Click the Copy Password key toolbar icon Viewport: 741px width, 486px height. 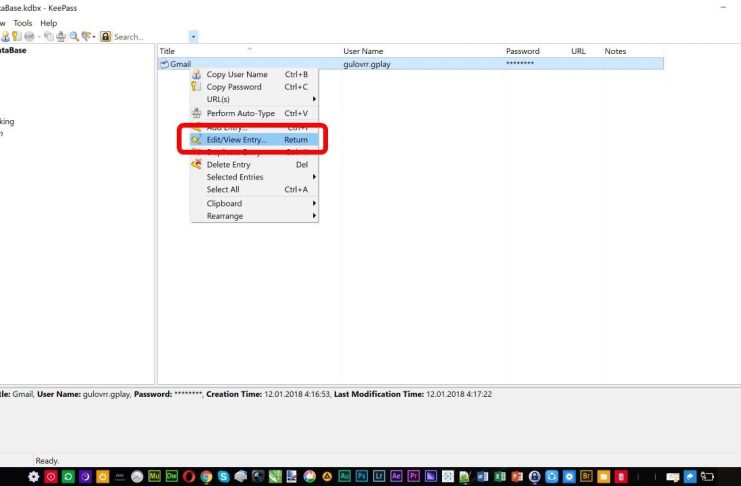(16, 36)
